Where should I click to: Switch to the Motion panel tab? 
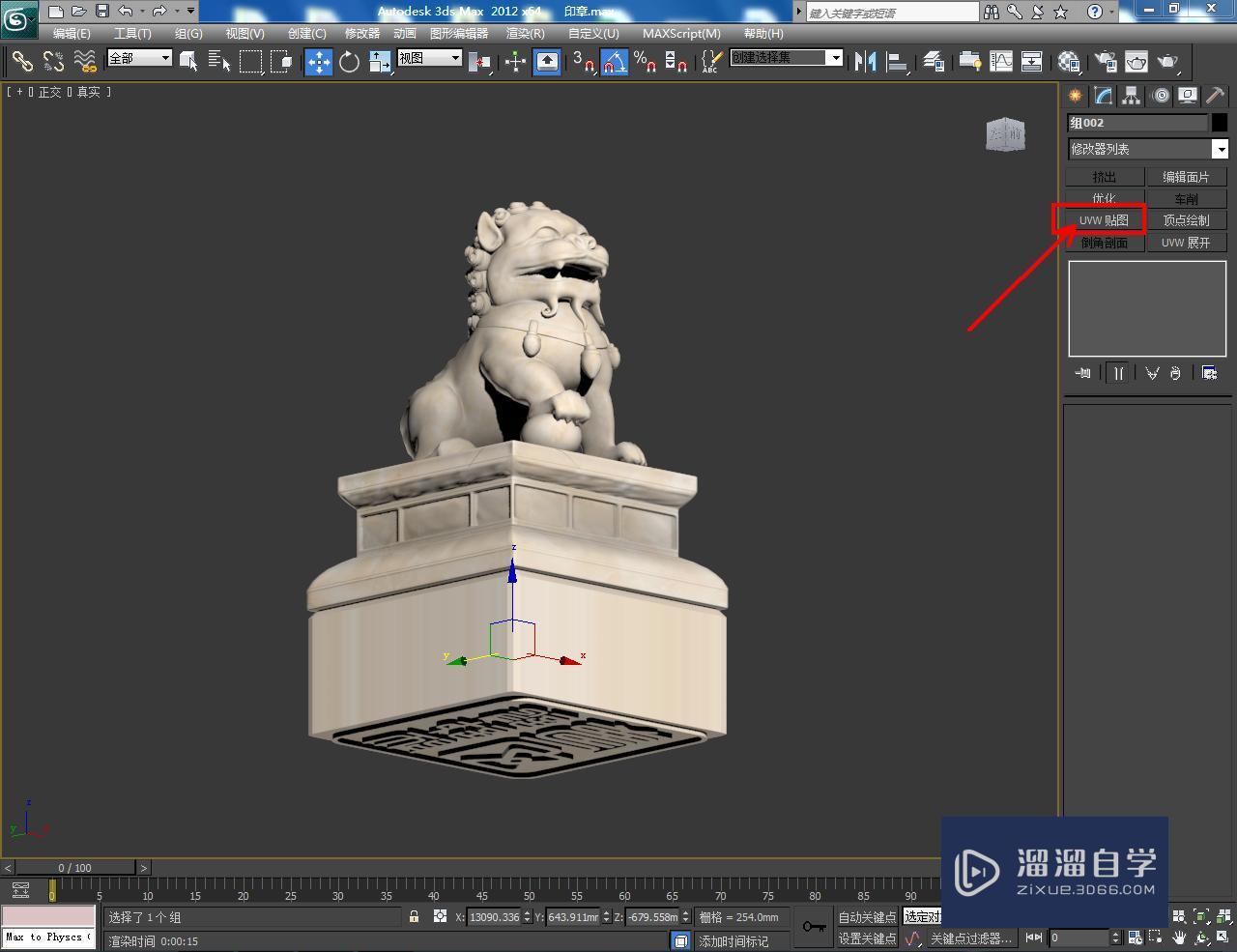(x=1160, y=96)
